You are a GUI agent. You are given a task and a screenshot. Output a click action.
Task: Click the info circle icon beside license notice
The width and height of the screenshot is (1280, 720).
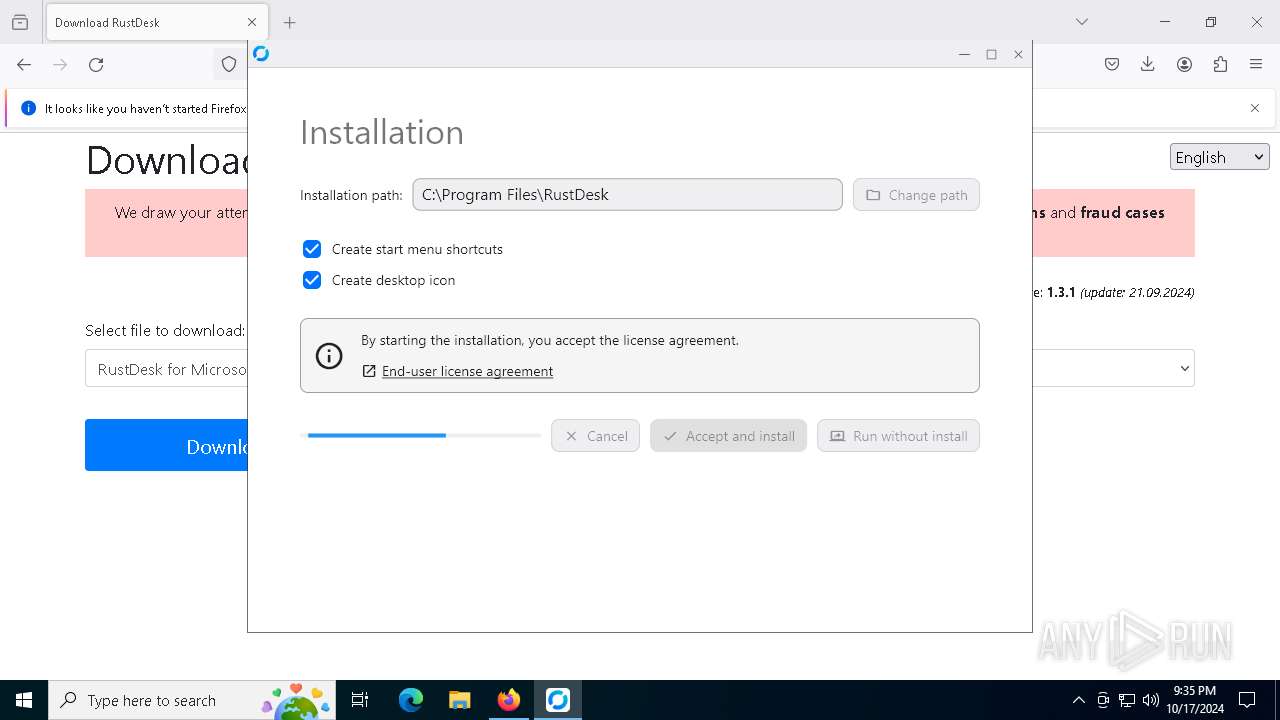tap(329, 355)
